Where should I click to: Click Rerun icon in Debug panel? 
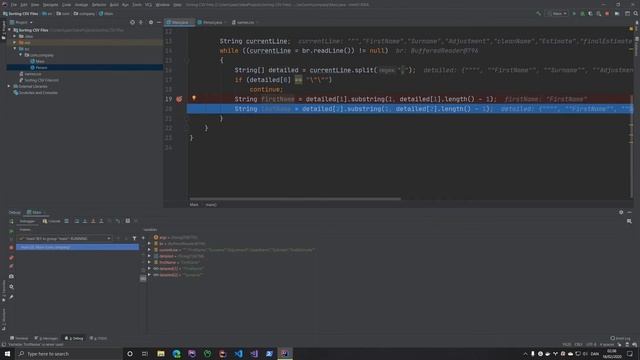point(11,221)
